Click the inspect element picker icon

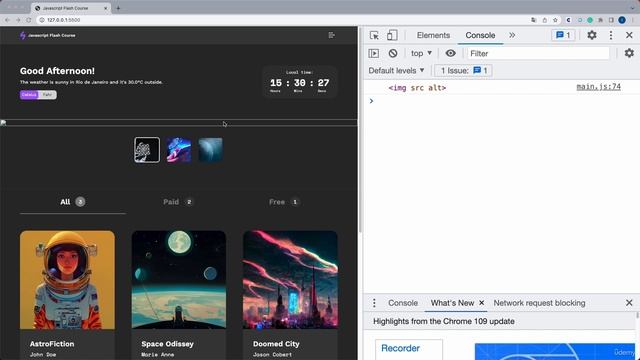pyautogui.click(x=374, y=36)
